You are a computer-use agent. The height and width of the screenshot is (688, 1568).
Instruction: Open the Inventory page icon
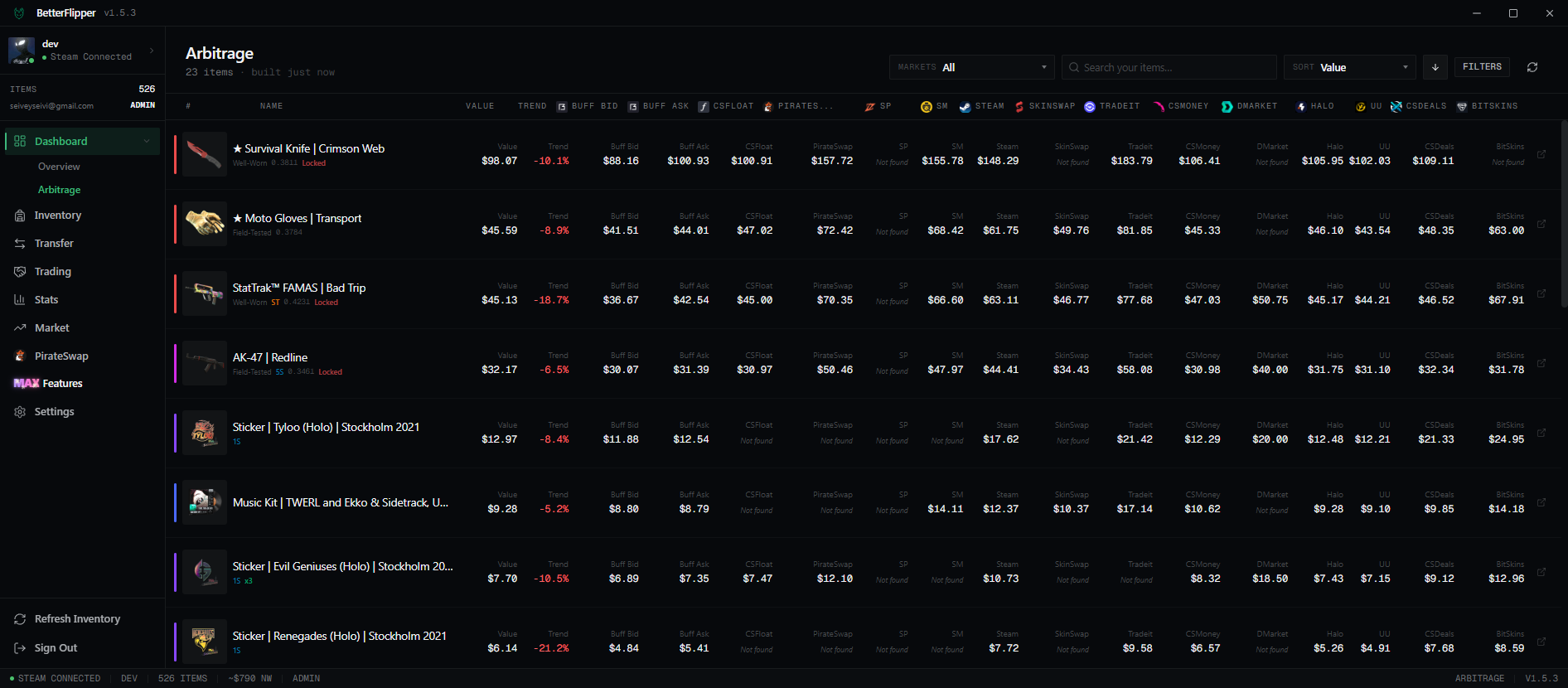pyautogui.click(x=20, y=216)
